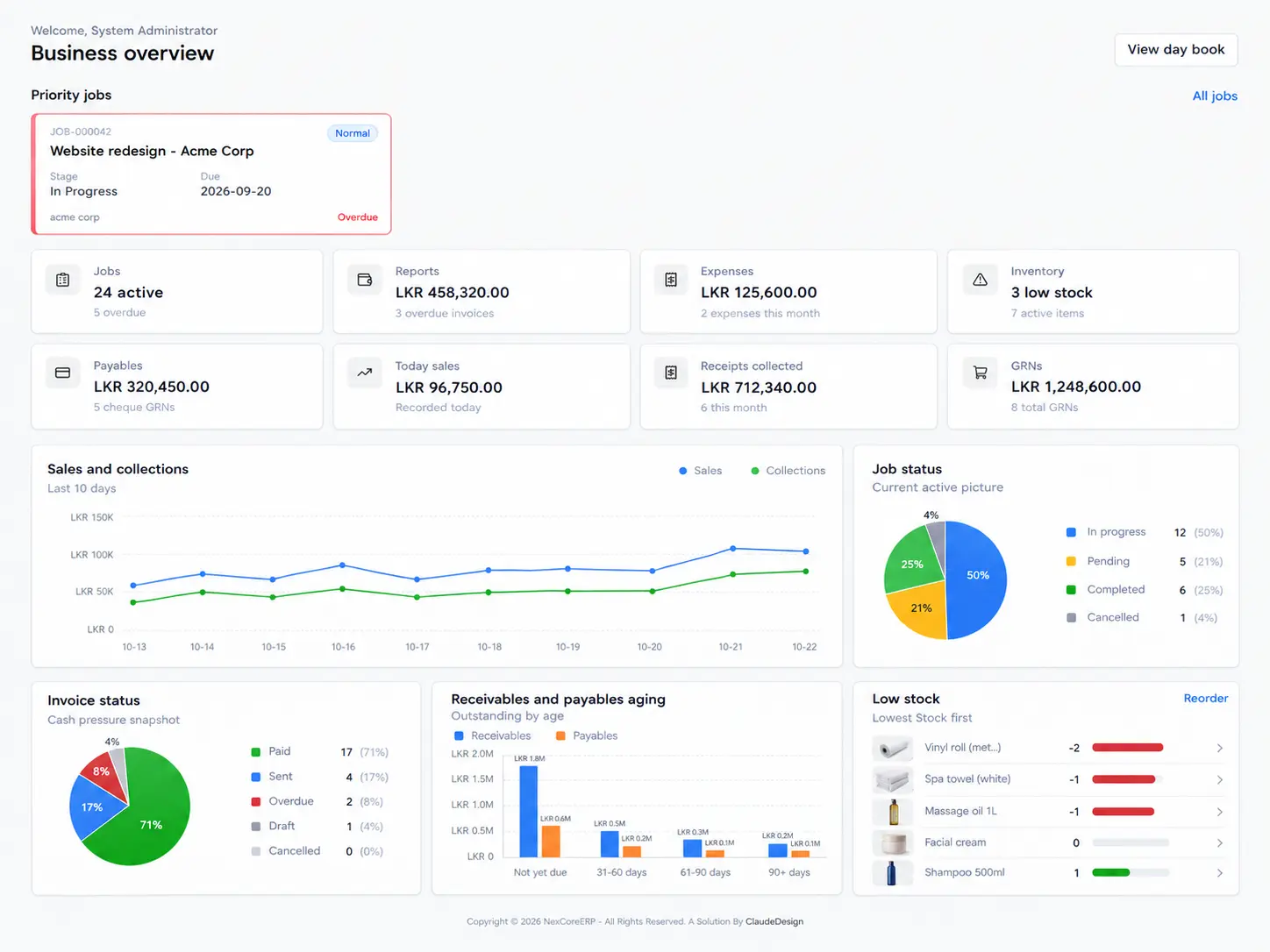Click the Reorder link in Low stock

pyautogui.click(x=1205, y=699)
